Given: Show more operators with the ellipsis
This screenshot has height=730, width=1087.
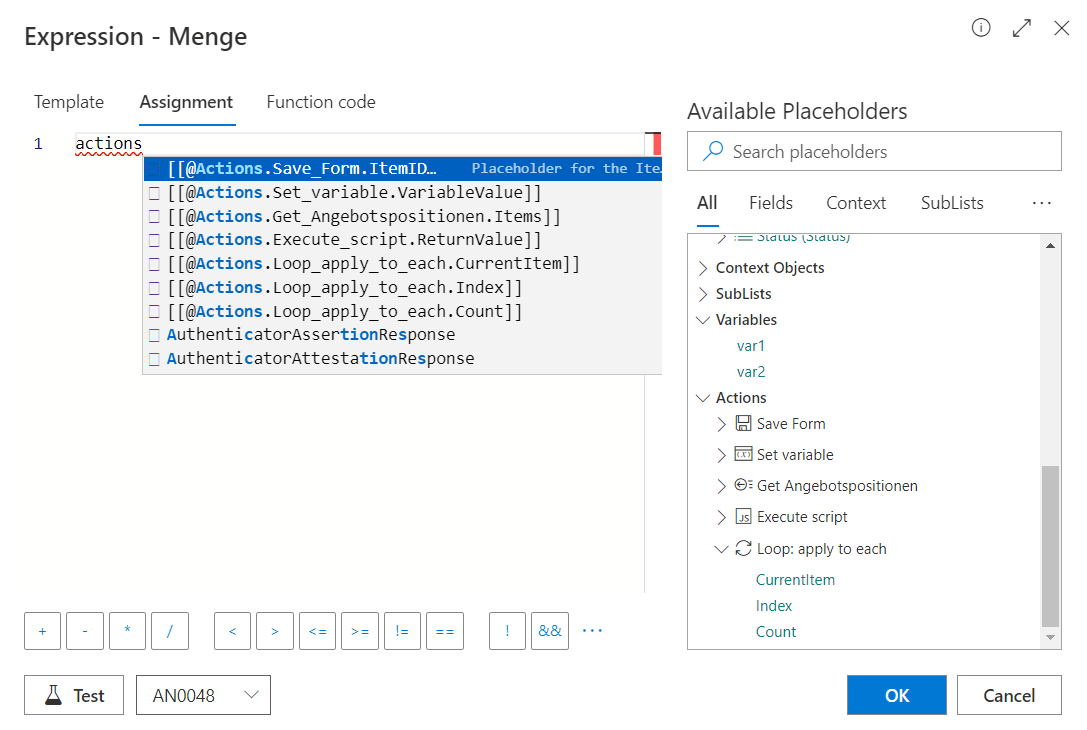Looking at the screenshot, I should [x=592, y=630].
